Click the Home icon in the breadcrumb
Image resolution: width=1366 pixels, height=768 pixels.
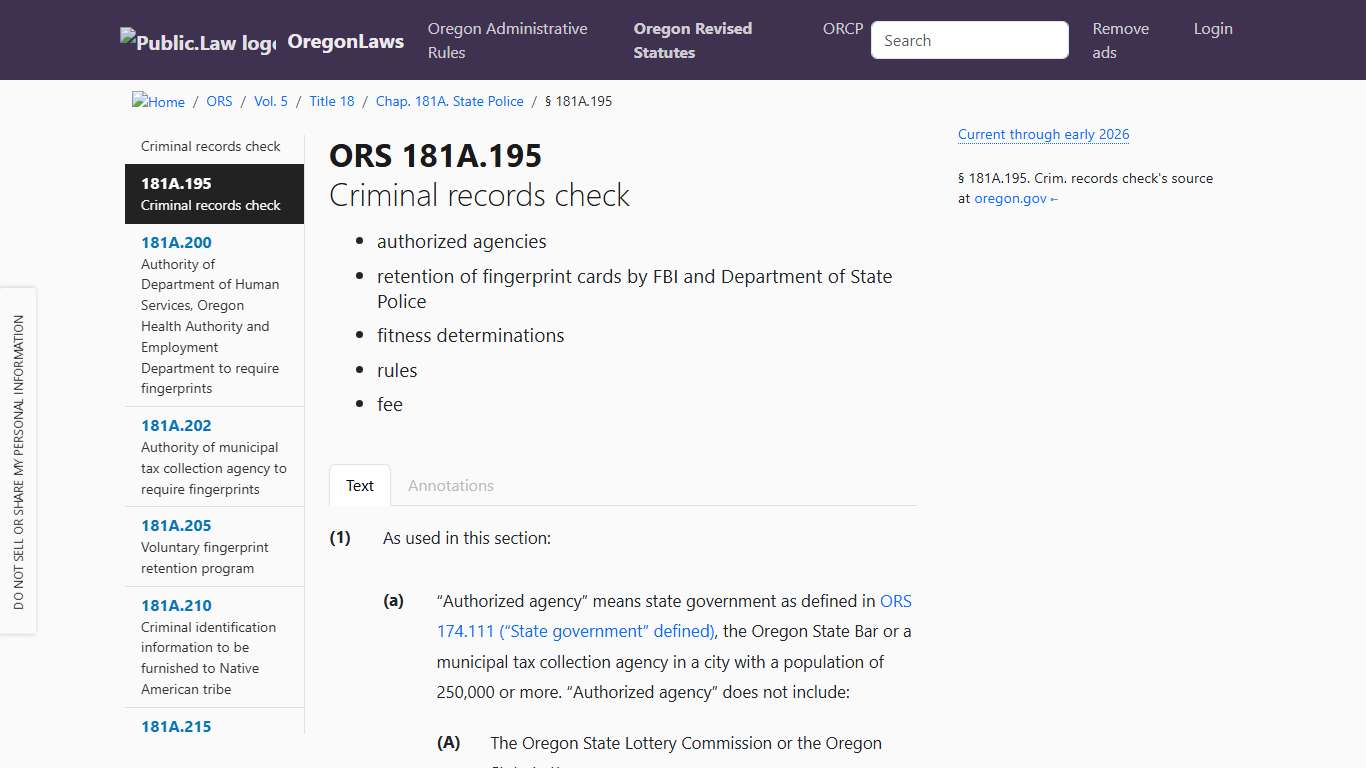click(157, 100)
